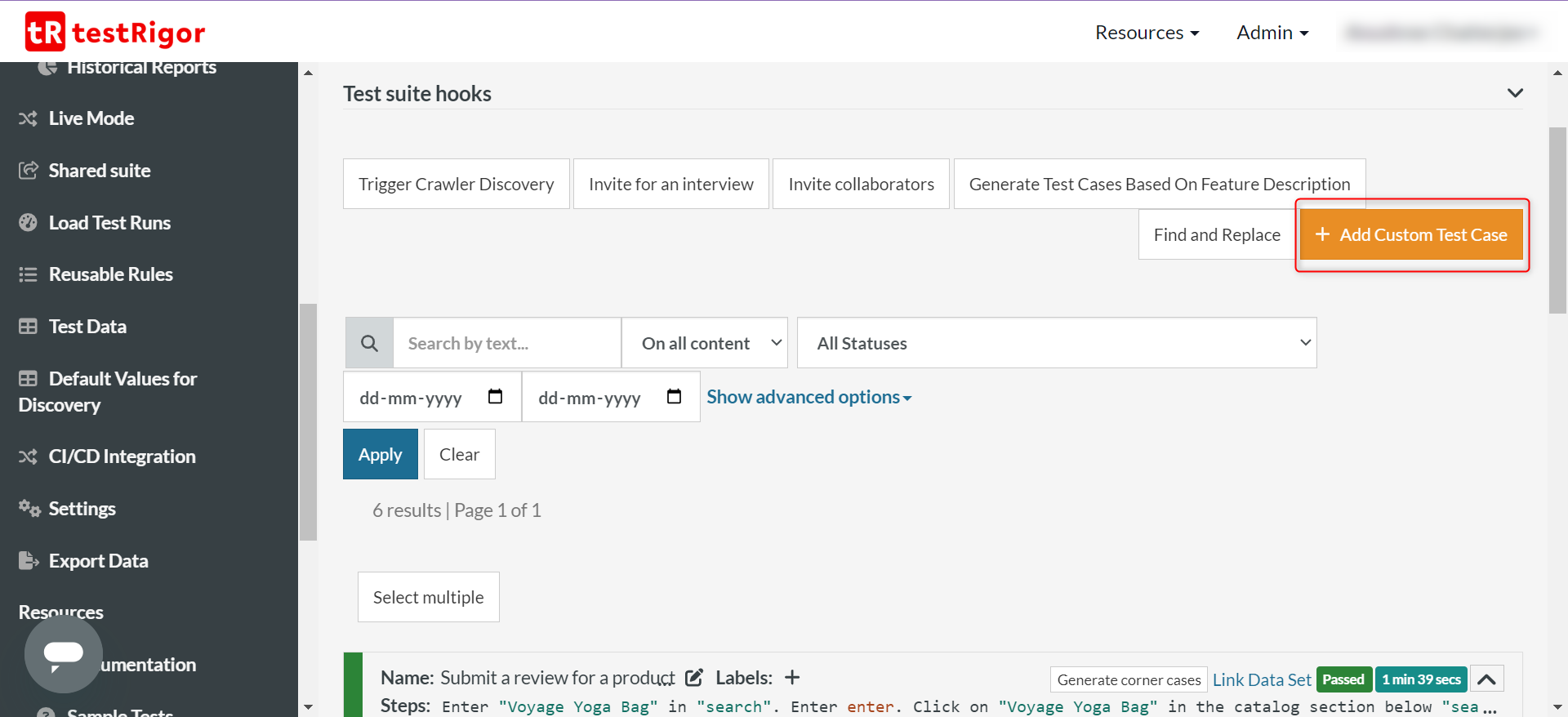Click the testRigor logo
The image size is (1568, 717).
point(115,32)
